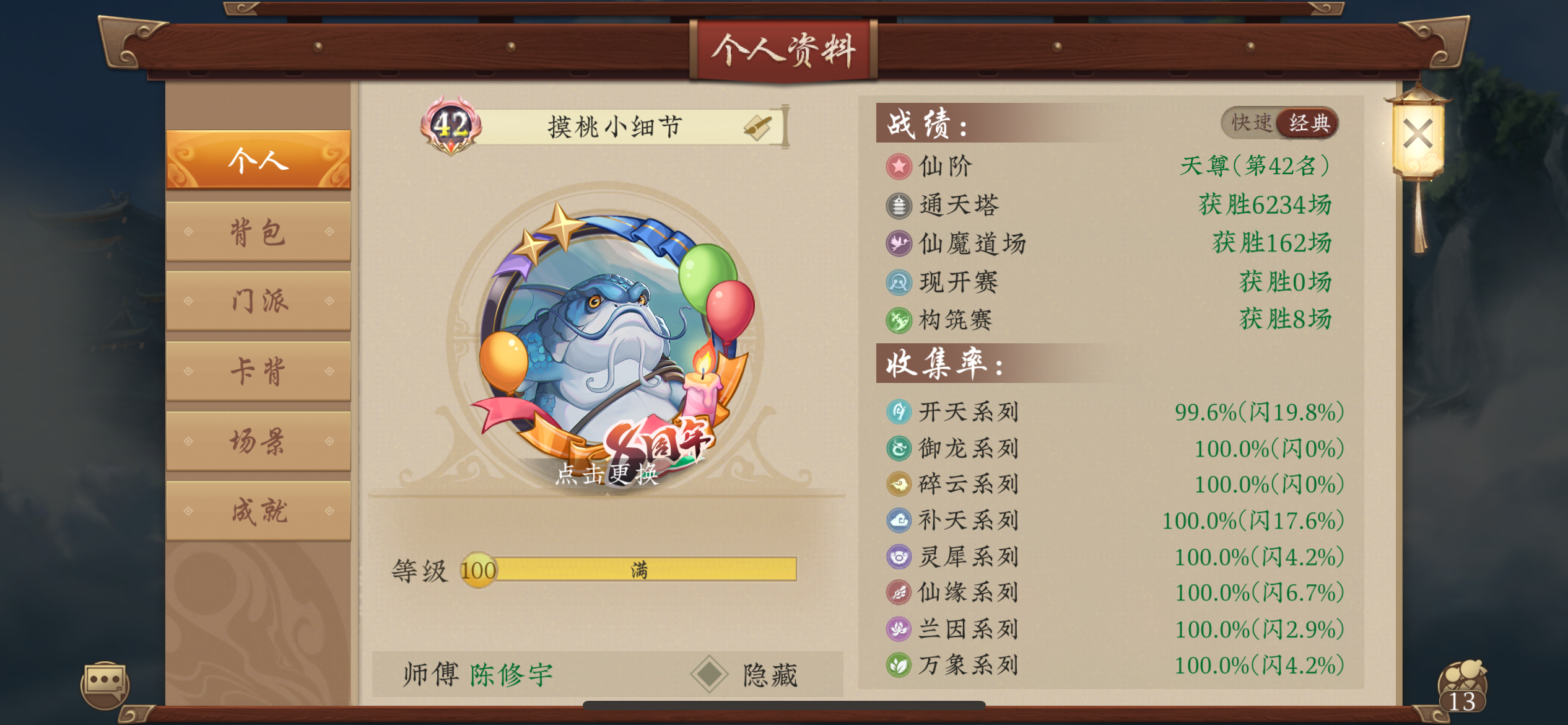1568x725 pixels.
Task: Select the 卡背 sidebar tab
Action: pyautogui.click(x=258, y=371)
